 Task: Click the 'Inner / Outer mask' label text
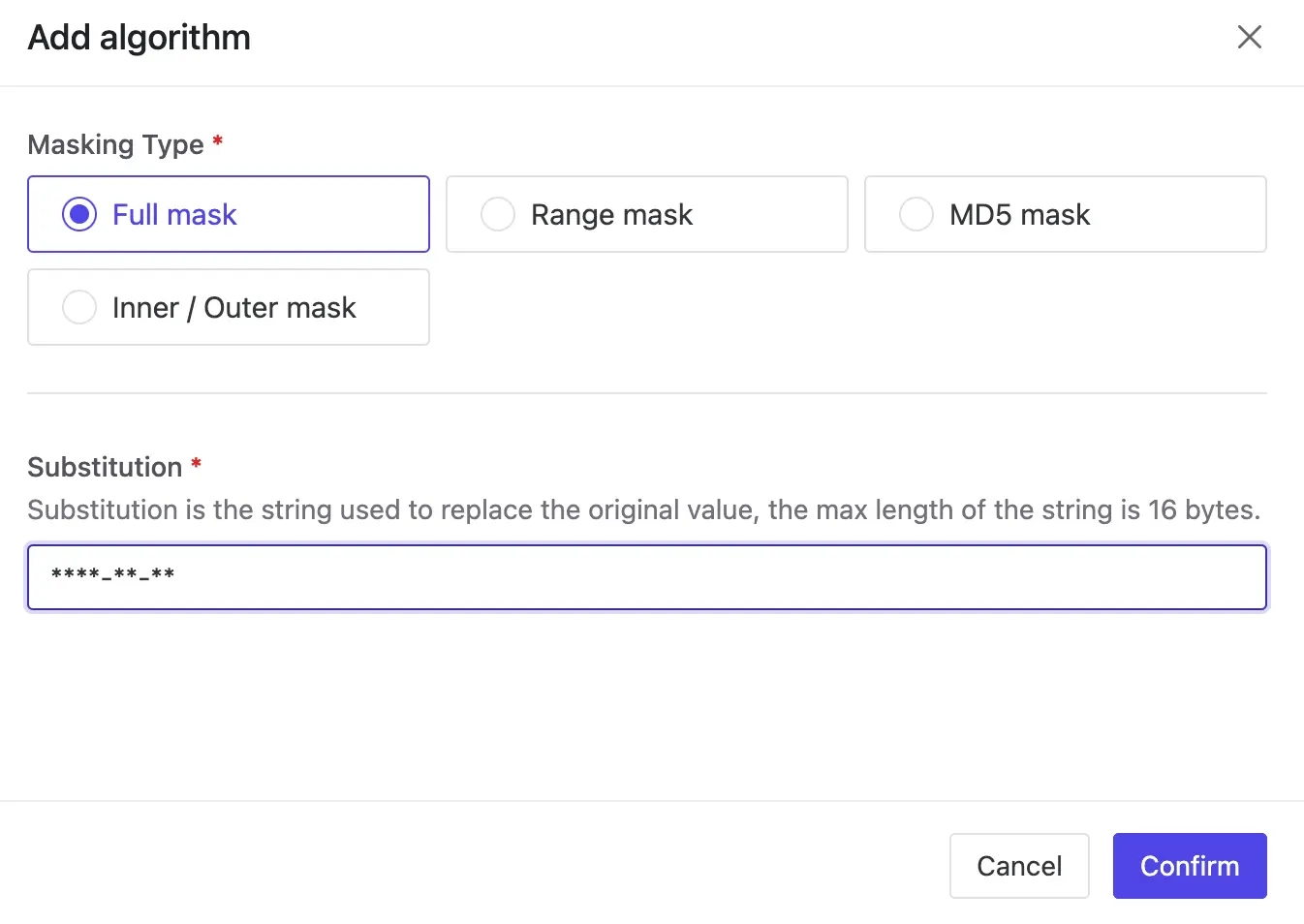234,307
